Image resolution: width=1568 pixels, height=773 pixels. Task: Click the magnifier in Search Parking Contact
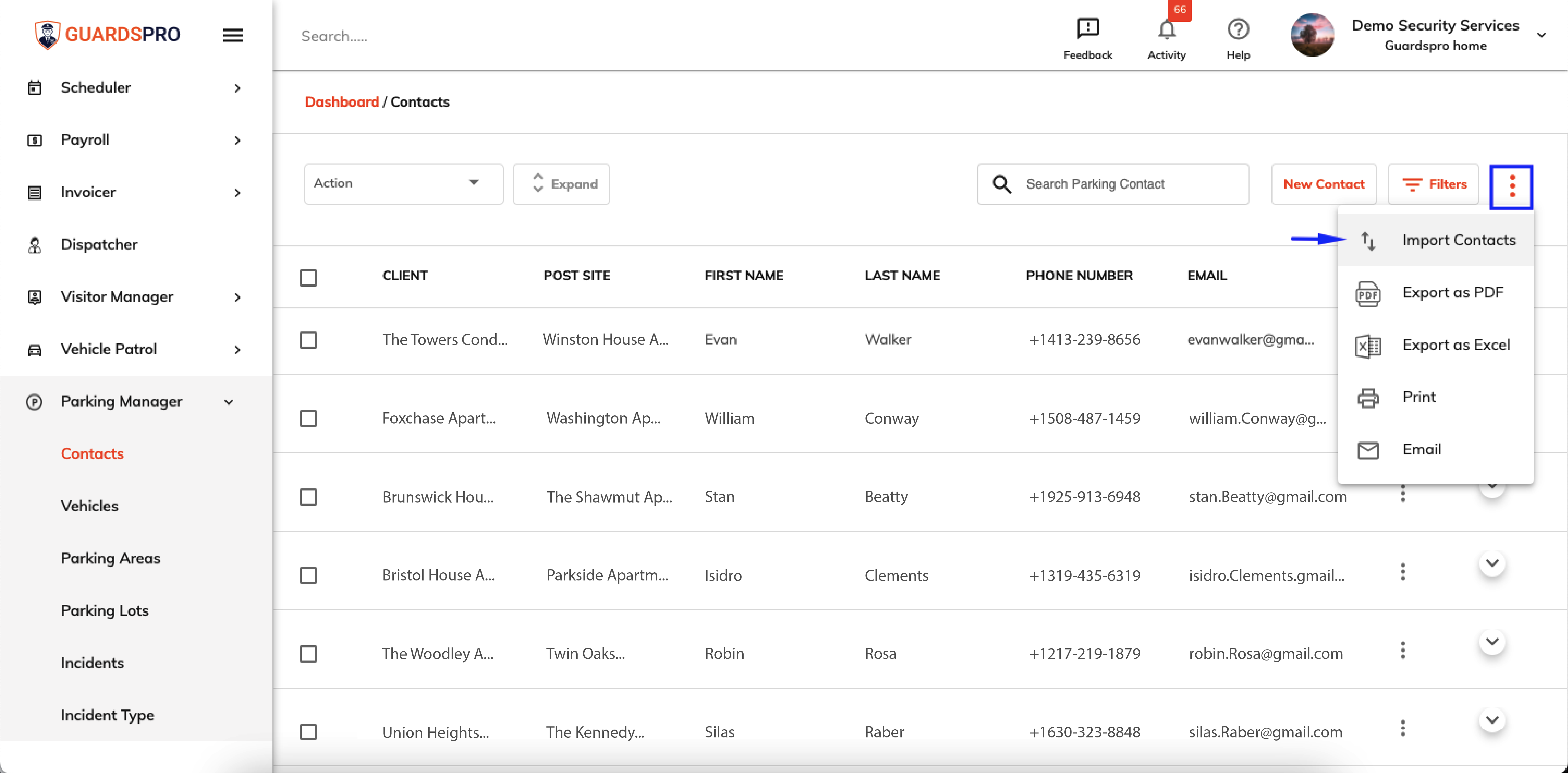tap(1001, 184)
